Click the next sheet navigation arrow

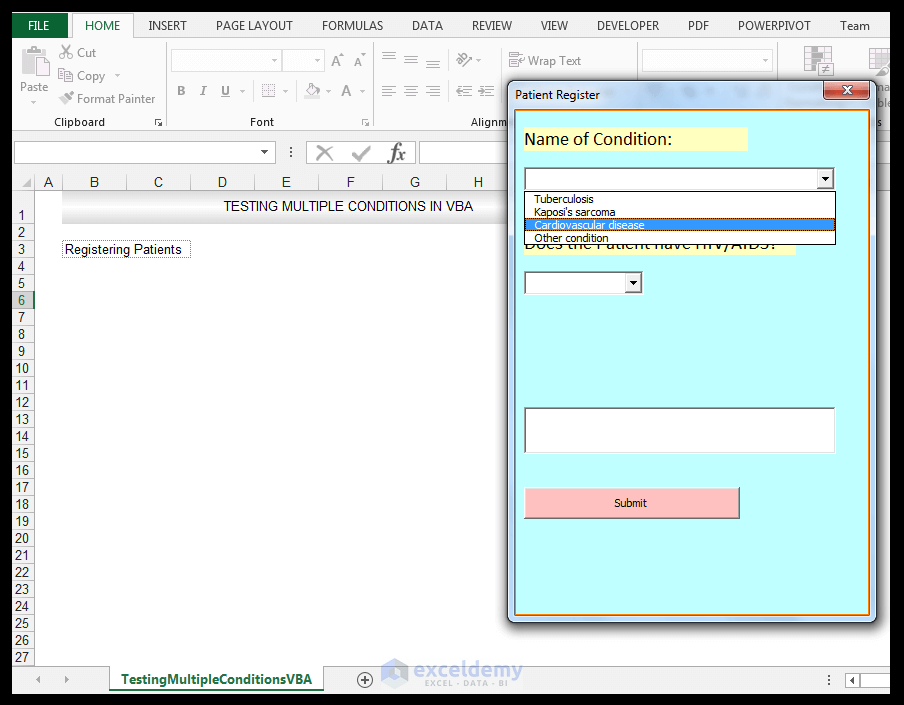(66, 680)
